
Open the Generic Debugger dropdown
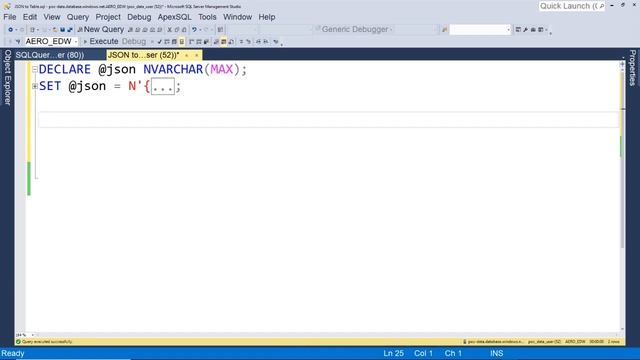click(391, 29)
